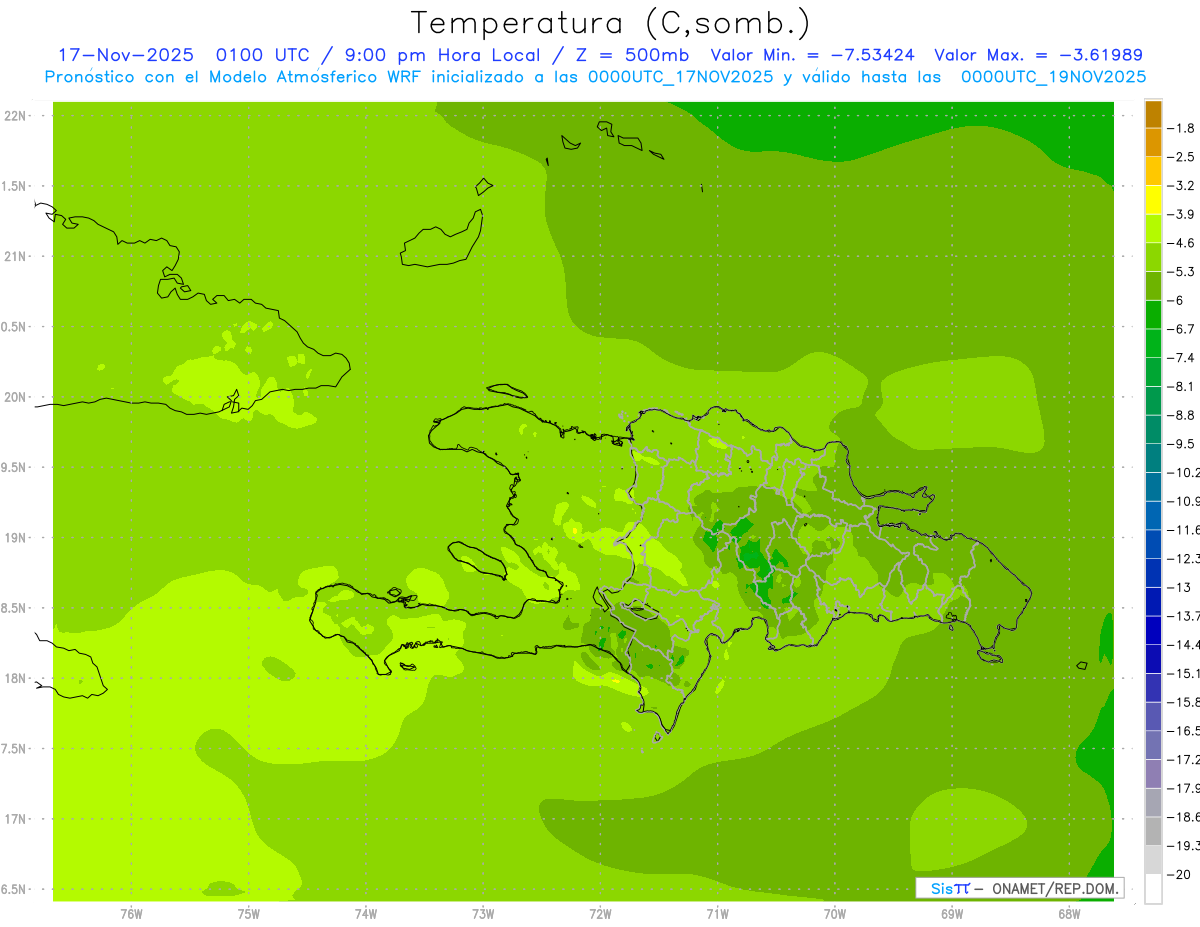Click the '17N' latitude label
Image resolution: width=1200 pixels, height=927 pixels.
click(x=15, y=819)
